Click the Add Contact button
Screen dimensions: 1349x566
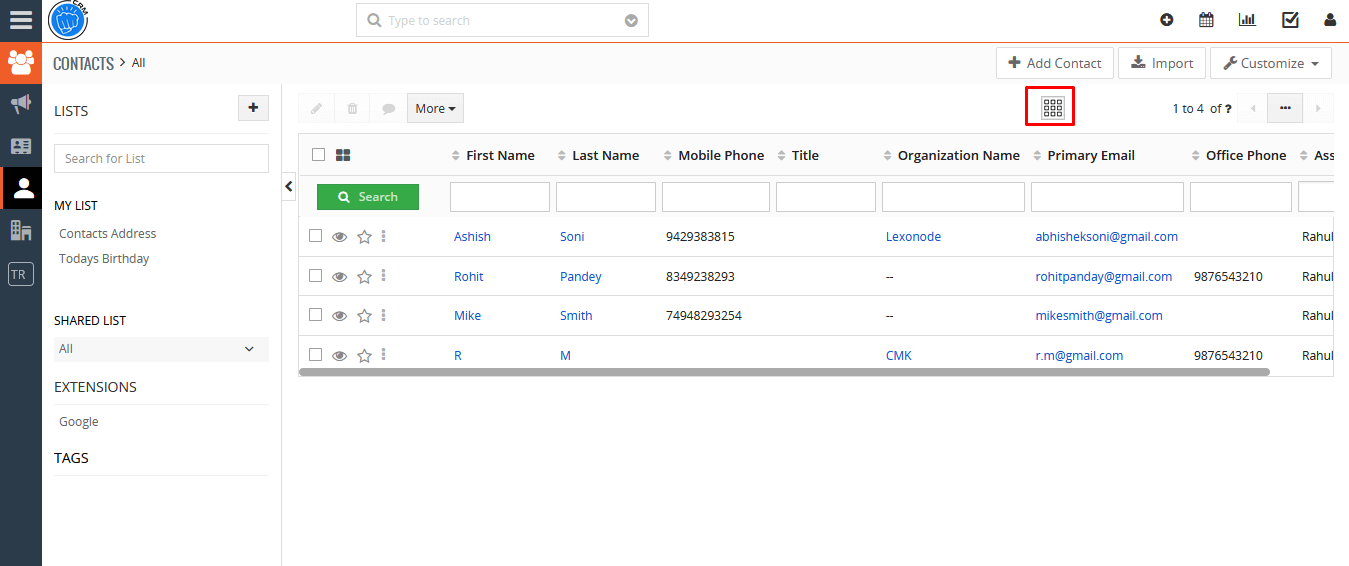(x=1055, y=63)
